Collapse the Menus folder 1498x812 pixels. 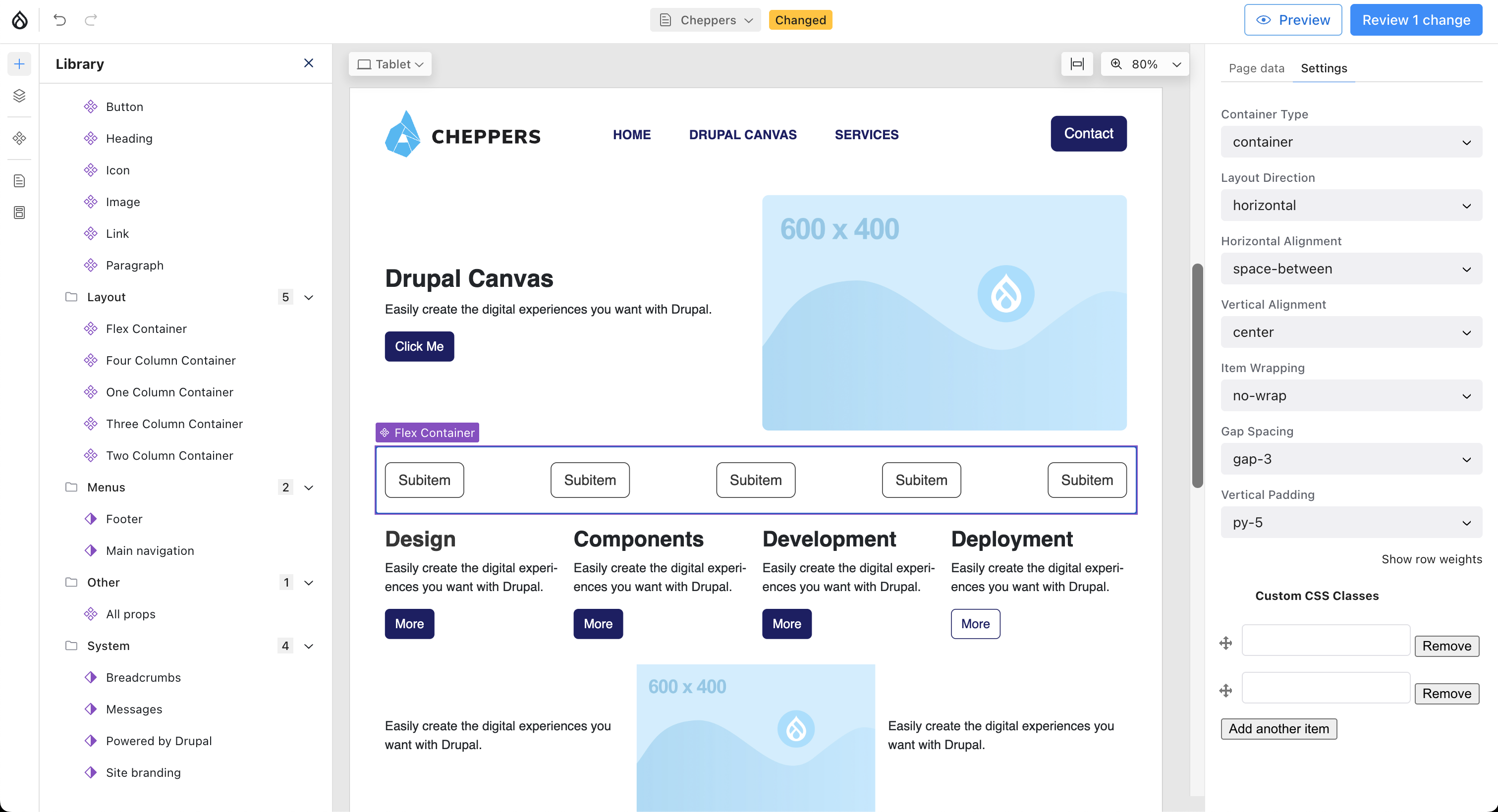309,487
